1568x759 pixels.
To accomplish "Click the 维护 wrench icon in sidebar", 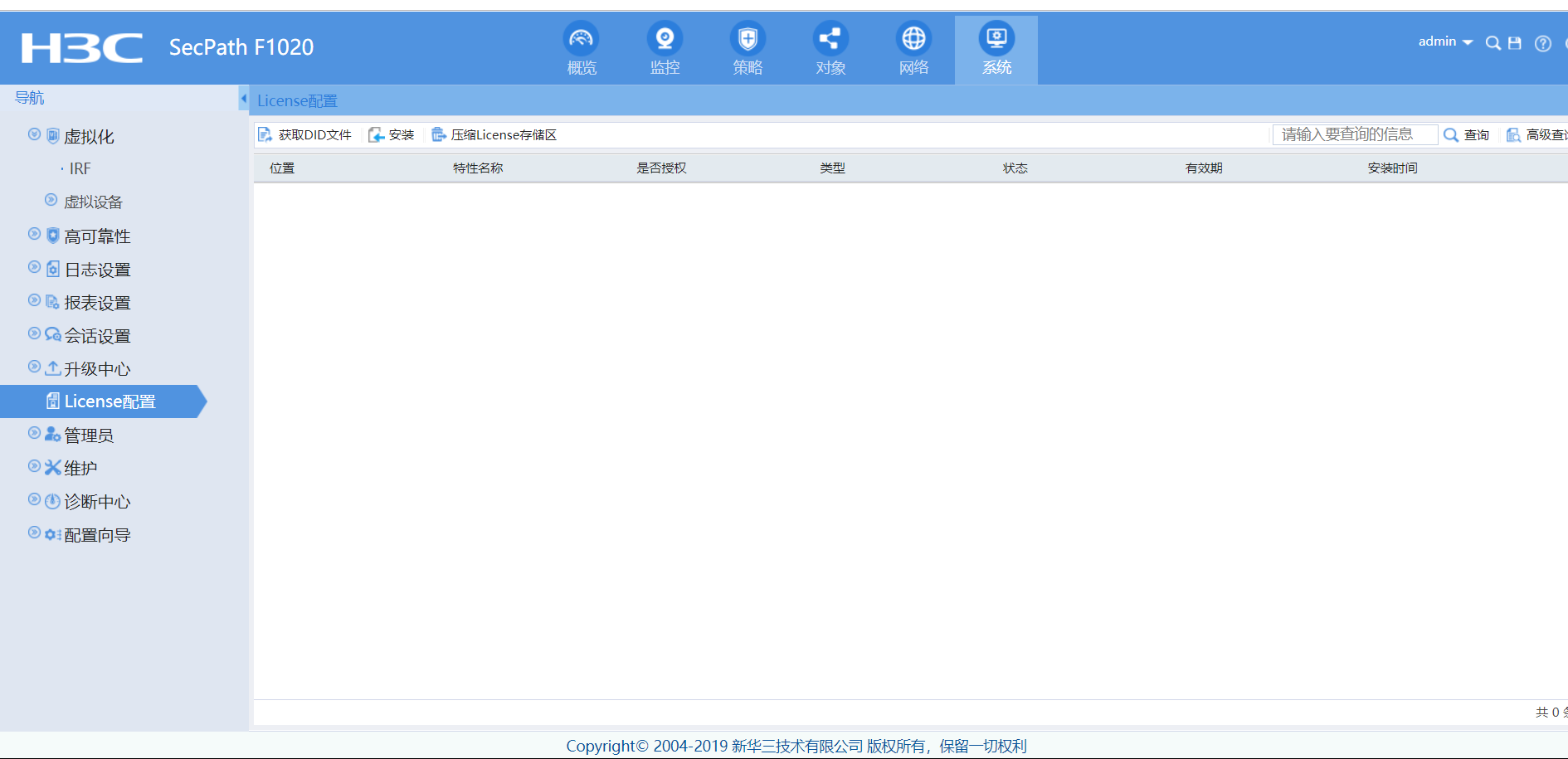I will coord(53,468).
